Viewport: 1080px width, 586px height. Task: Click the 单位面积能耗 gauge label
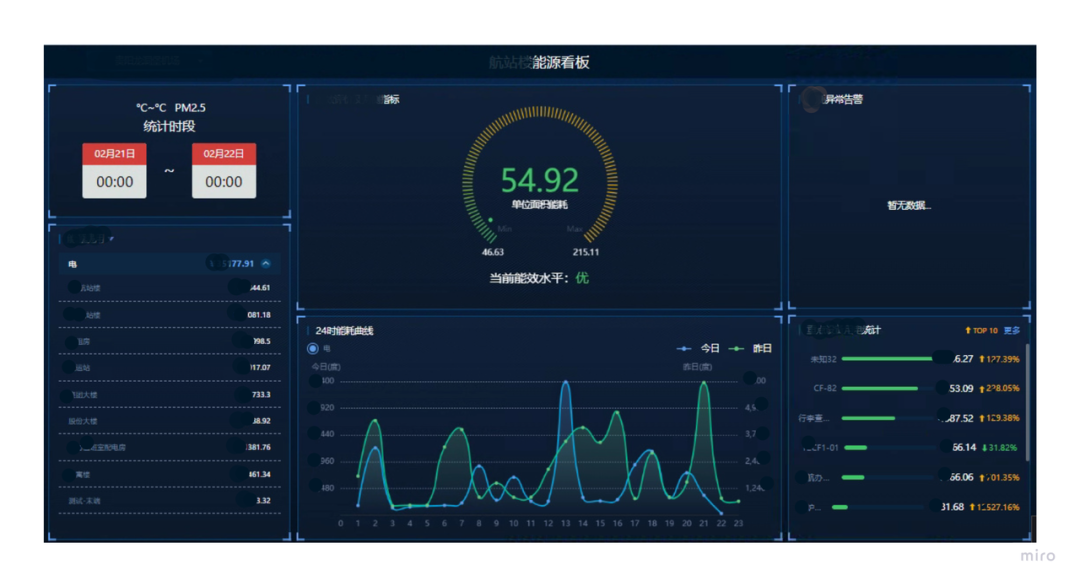[x=539, y=205]
